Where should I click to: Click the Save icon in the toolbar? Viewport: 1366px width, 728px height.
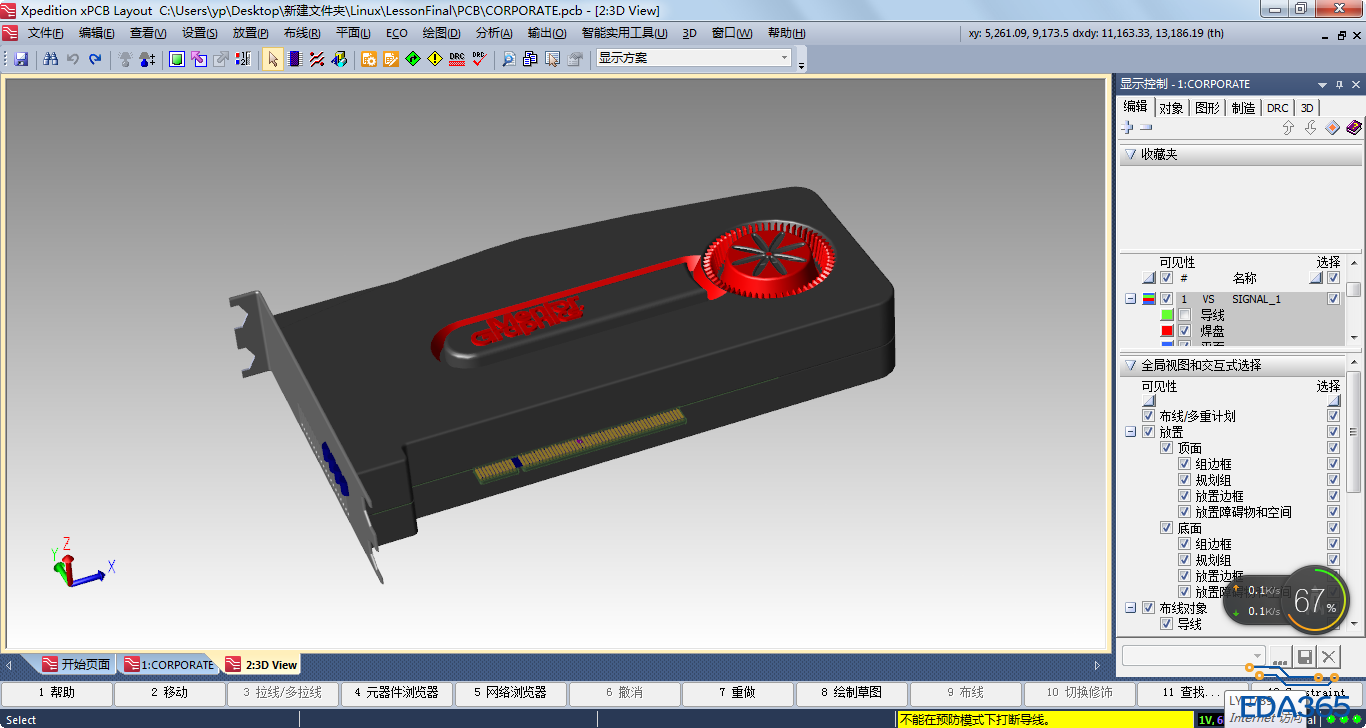21,59
